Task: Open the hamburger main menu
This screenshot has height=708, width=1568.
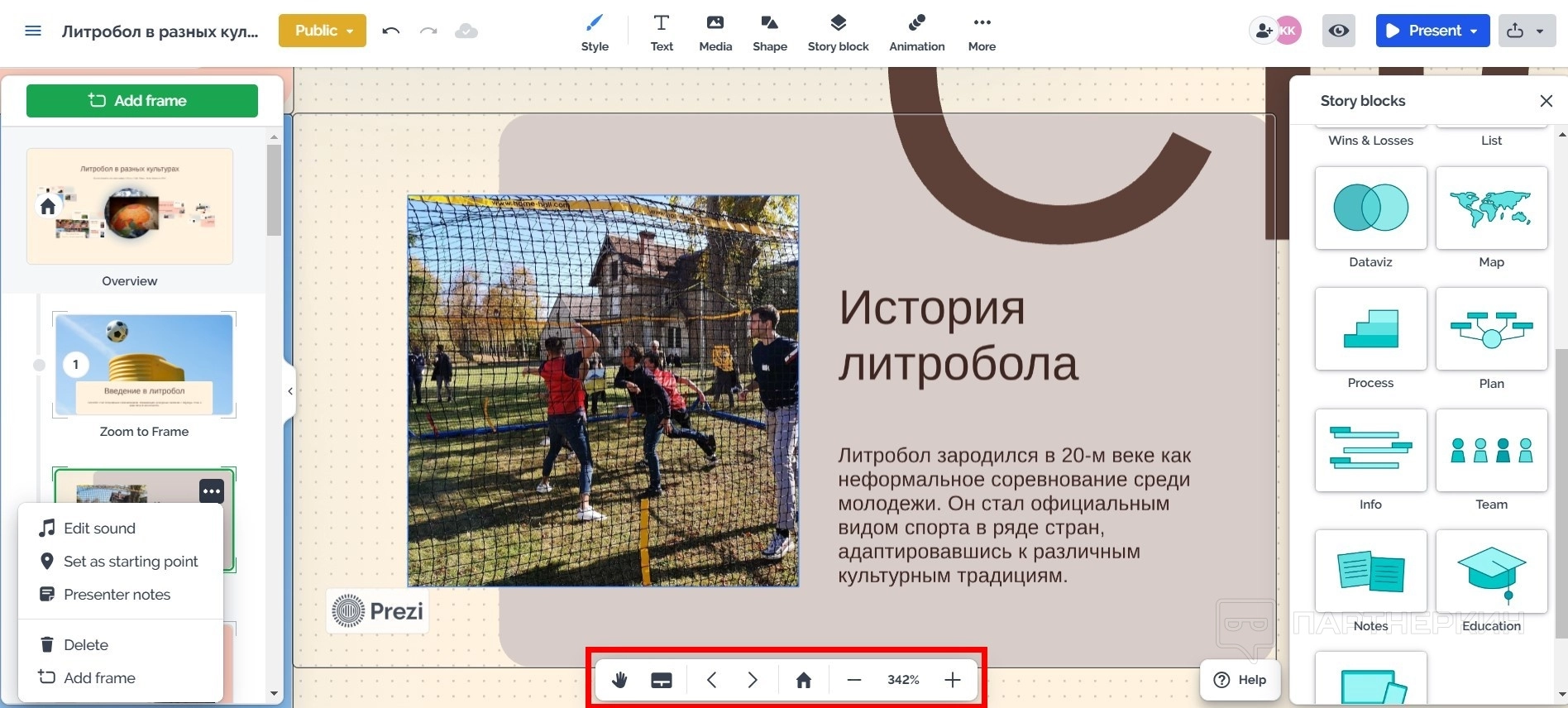Action: pos(33,31)
